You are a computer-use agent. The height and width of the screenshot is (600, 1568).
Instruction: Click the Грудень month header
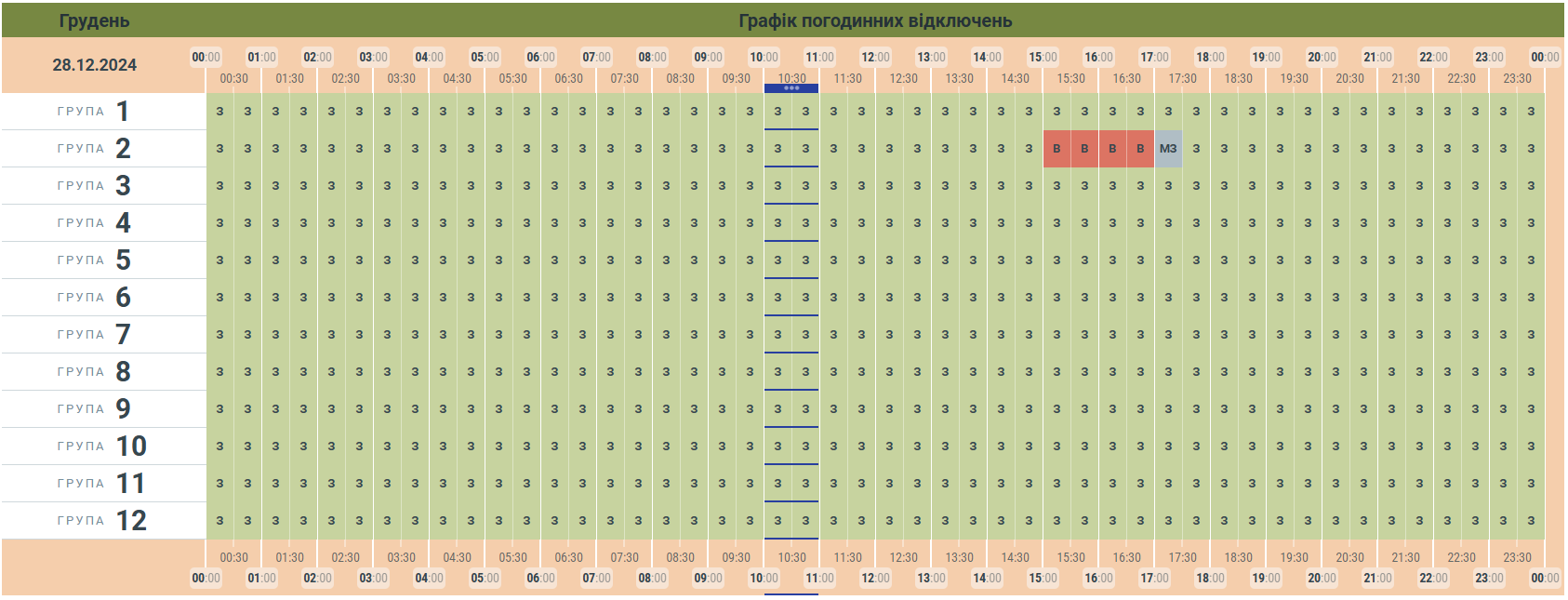(94, 20)
